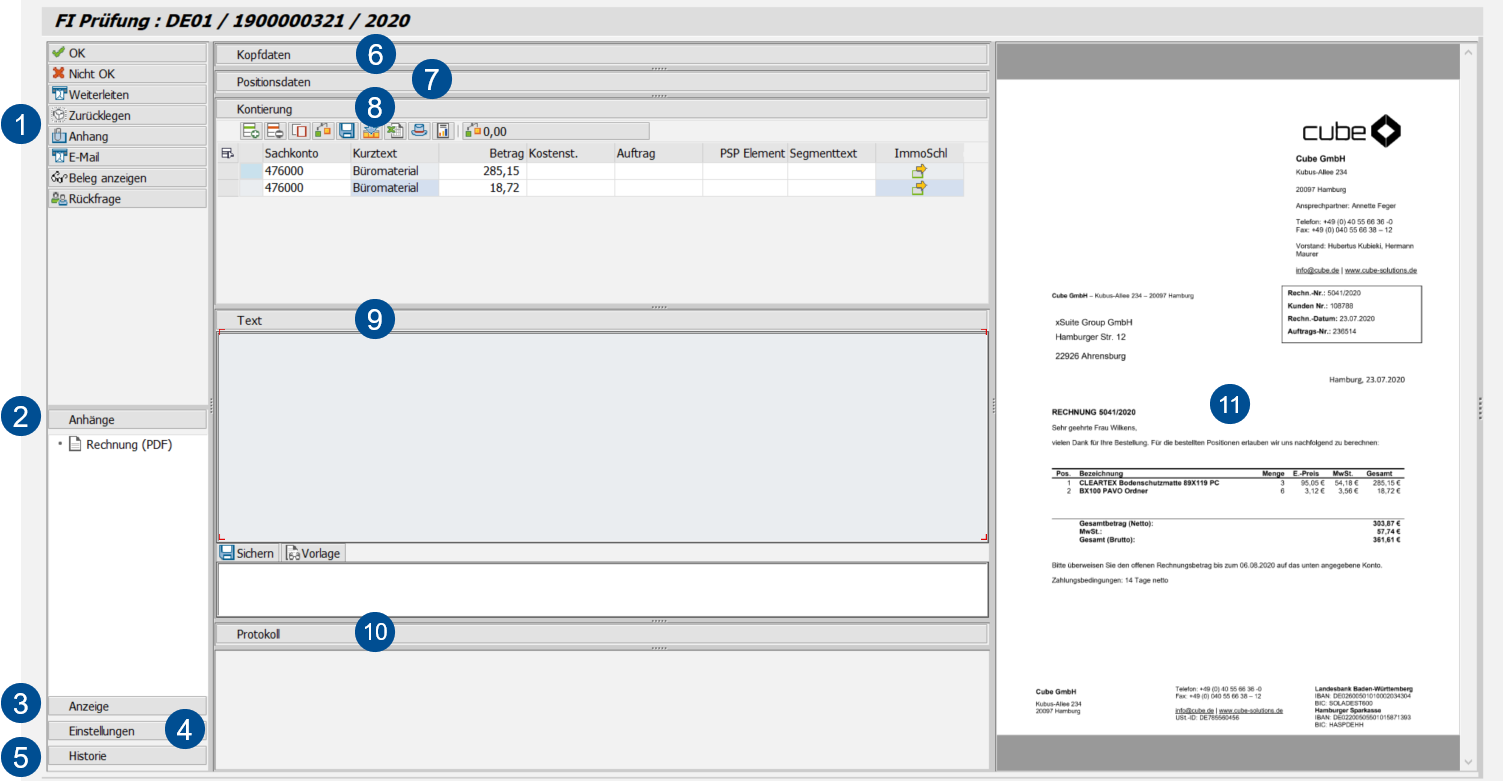Click the Kontierungsvorschlag import arrow icon
The width and height of the screenshot is (1503, 781).
tap(371, 130)
